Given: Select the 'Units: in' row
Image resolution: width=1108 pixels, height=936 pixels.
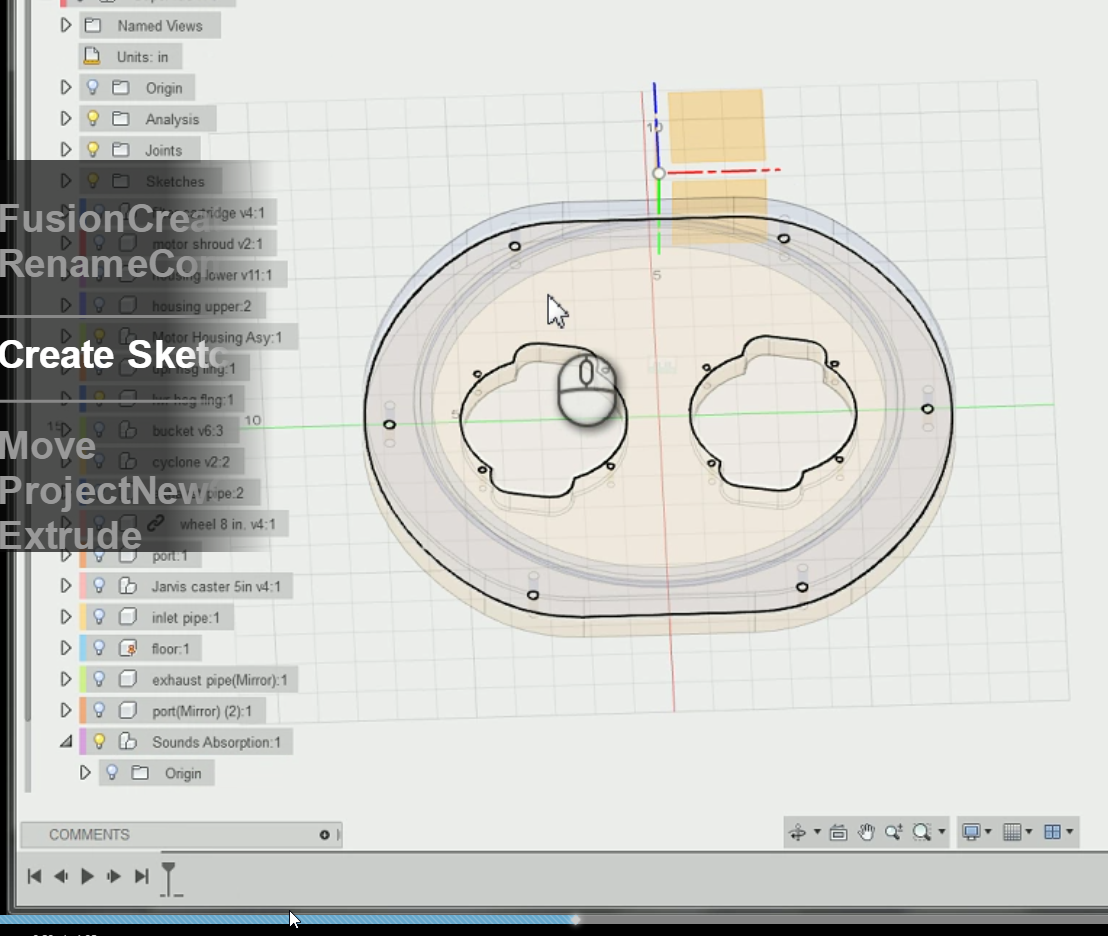Looking at the screenshot, I should [x=130, y=57].
